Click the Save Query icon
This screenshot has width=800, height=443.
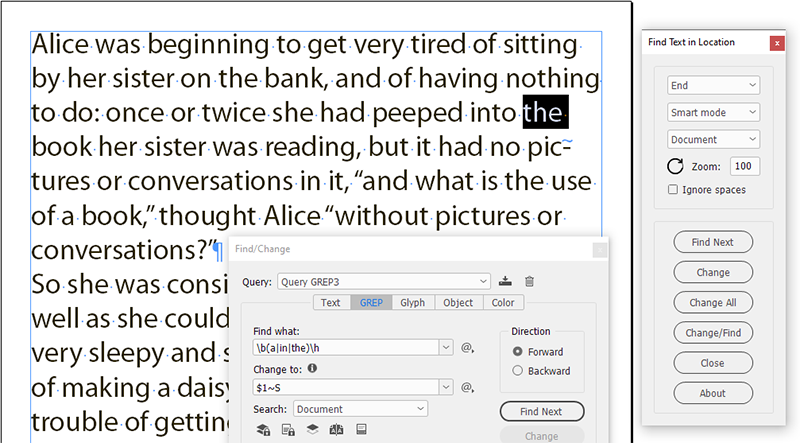point(505,281)
